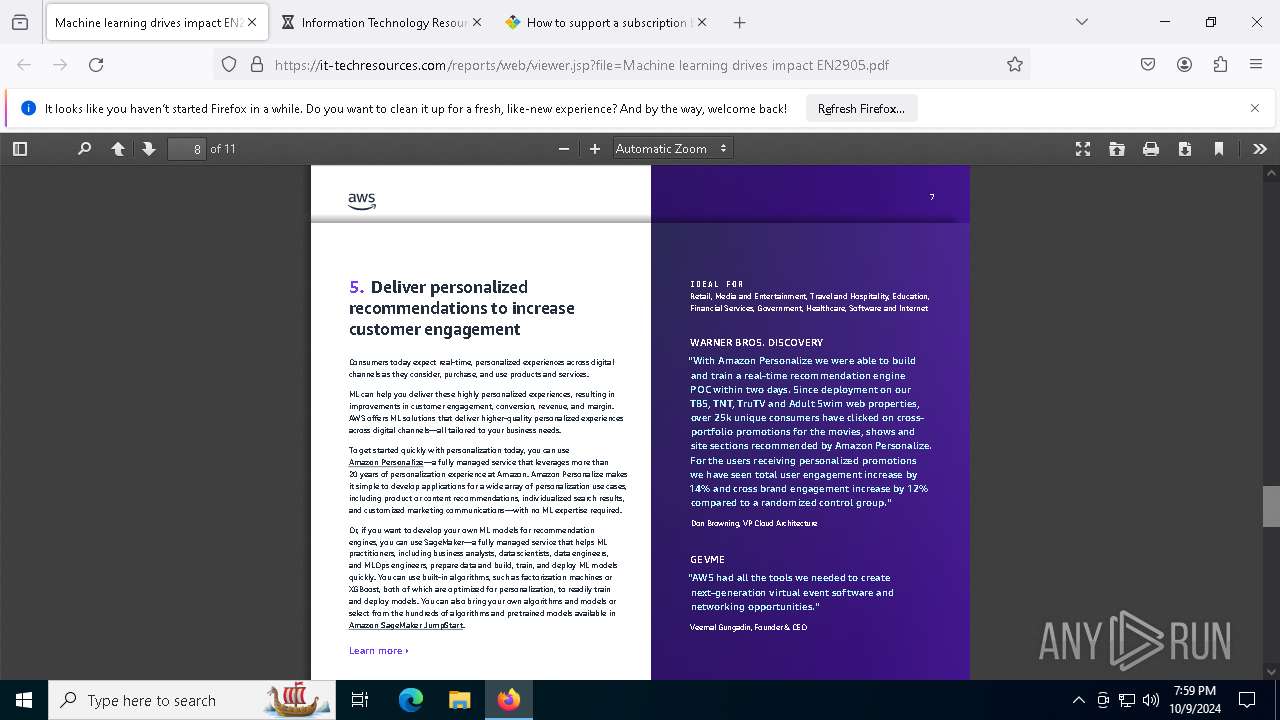Click the Refresh Firefox button
Screen dimensions: 1280x720
[x=861, y=109]
